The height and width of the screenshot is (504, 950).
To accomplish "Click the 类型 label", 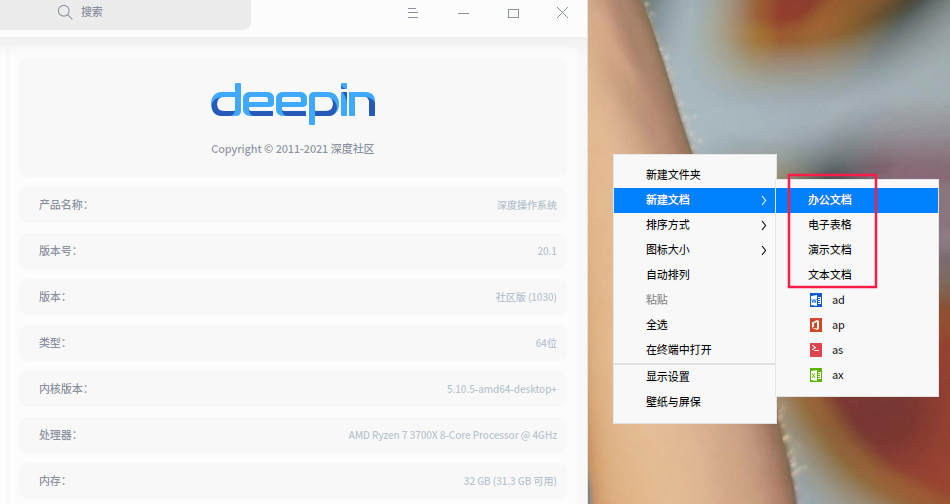I will 52,343.
